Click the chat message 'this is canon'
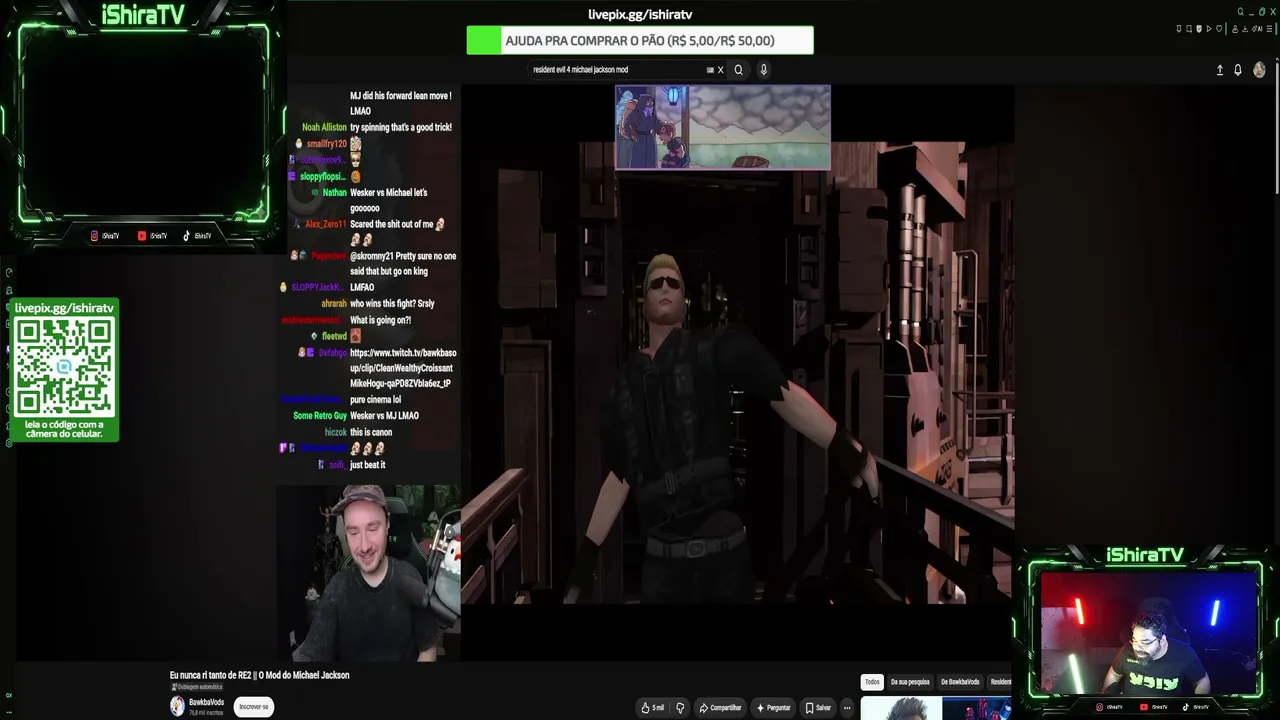Viewport: 1280px width, 720px height. pos(371,433)
